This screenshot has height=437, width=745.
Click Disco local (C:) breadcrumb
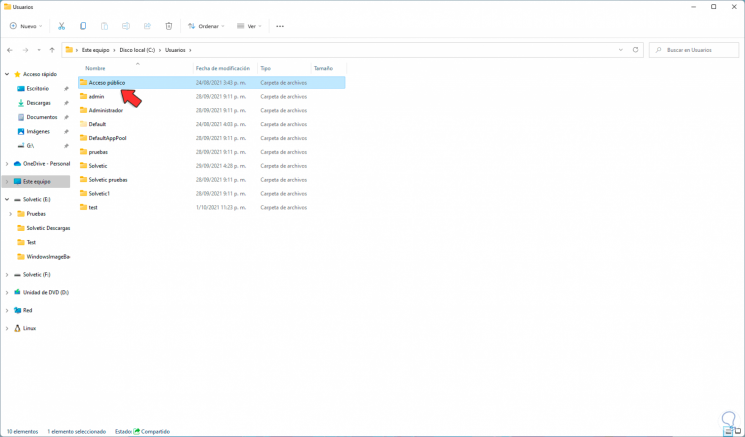pos(139,50)
